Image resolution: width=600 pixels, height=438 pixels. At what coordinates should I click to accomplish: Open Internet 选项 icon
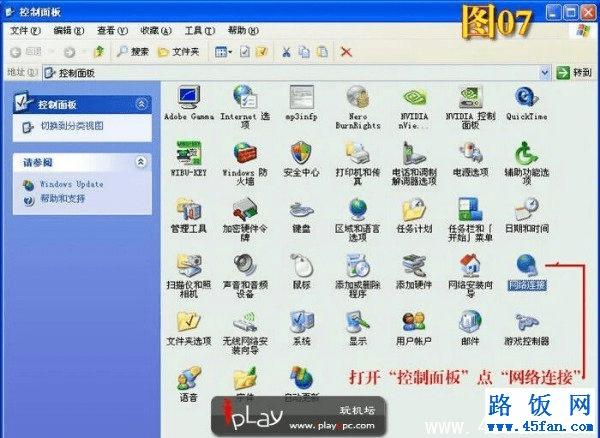[x=245, y=97]
